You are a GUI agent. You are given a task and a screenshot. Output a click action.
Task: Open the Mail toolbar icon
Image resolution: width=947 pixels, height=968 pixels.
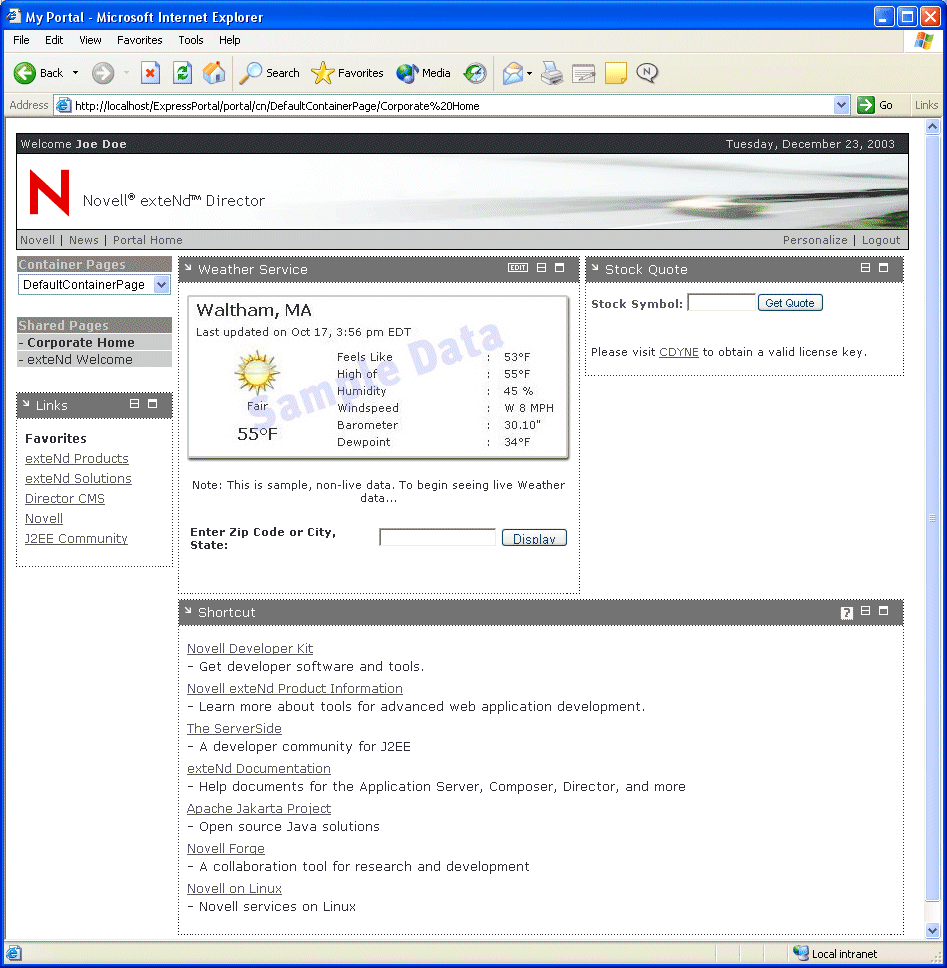pyautogui.click(x=512, y=73)
